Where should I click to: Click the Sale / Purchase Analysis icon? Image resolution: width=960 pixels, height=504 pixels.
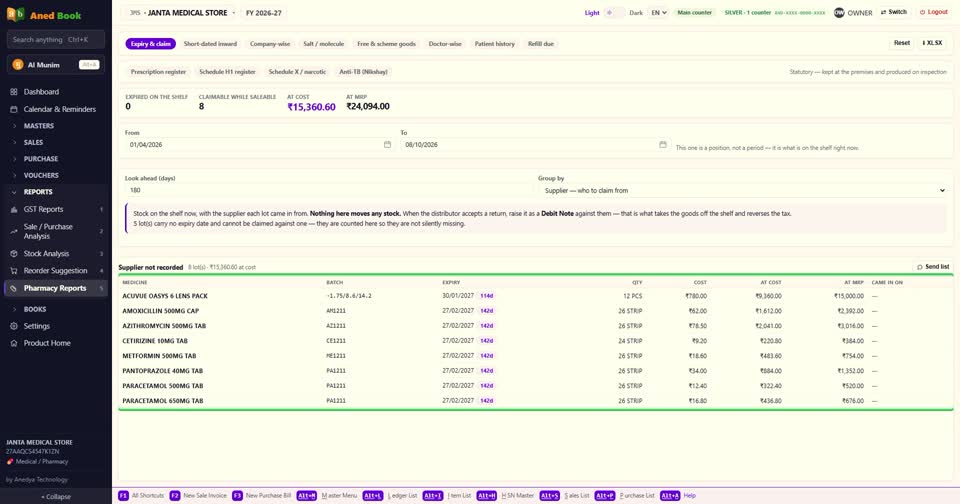coord(13,231)
